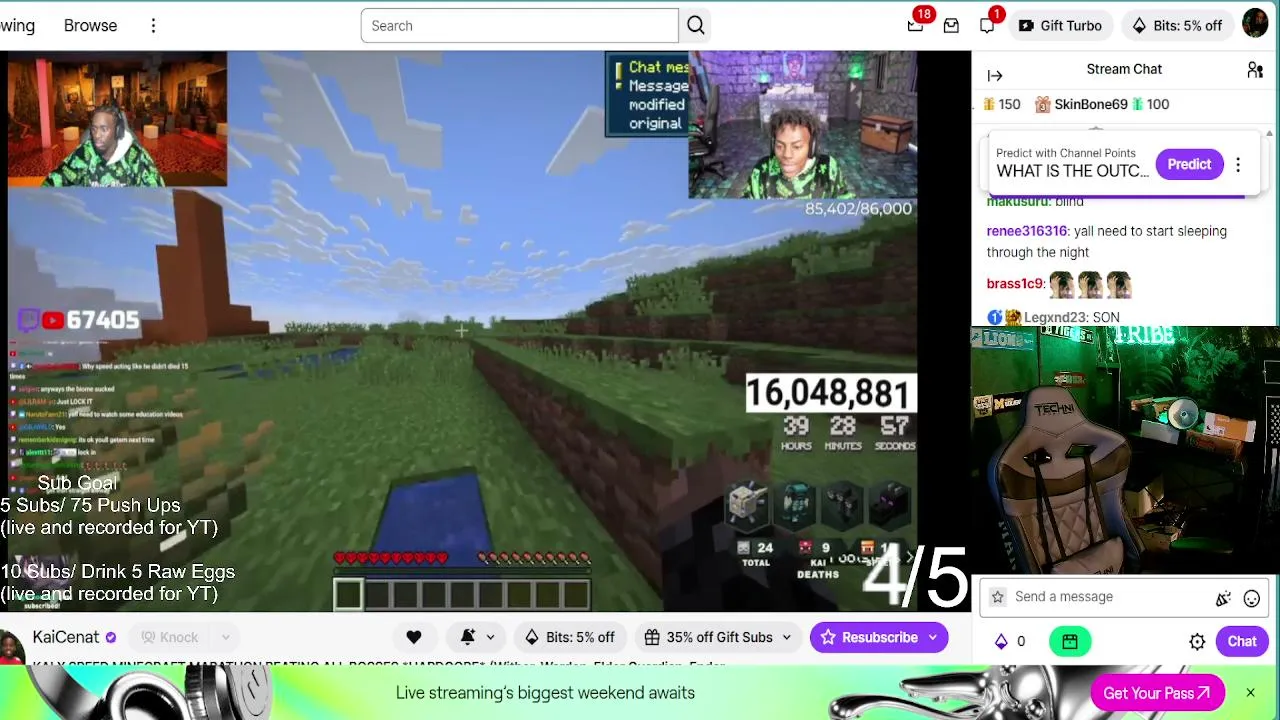Open the 35% off Gift Subs dropdown

[x=717, y=637]
